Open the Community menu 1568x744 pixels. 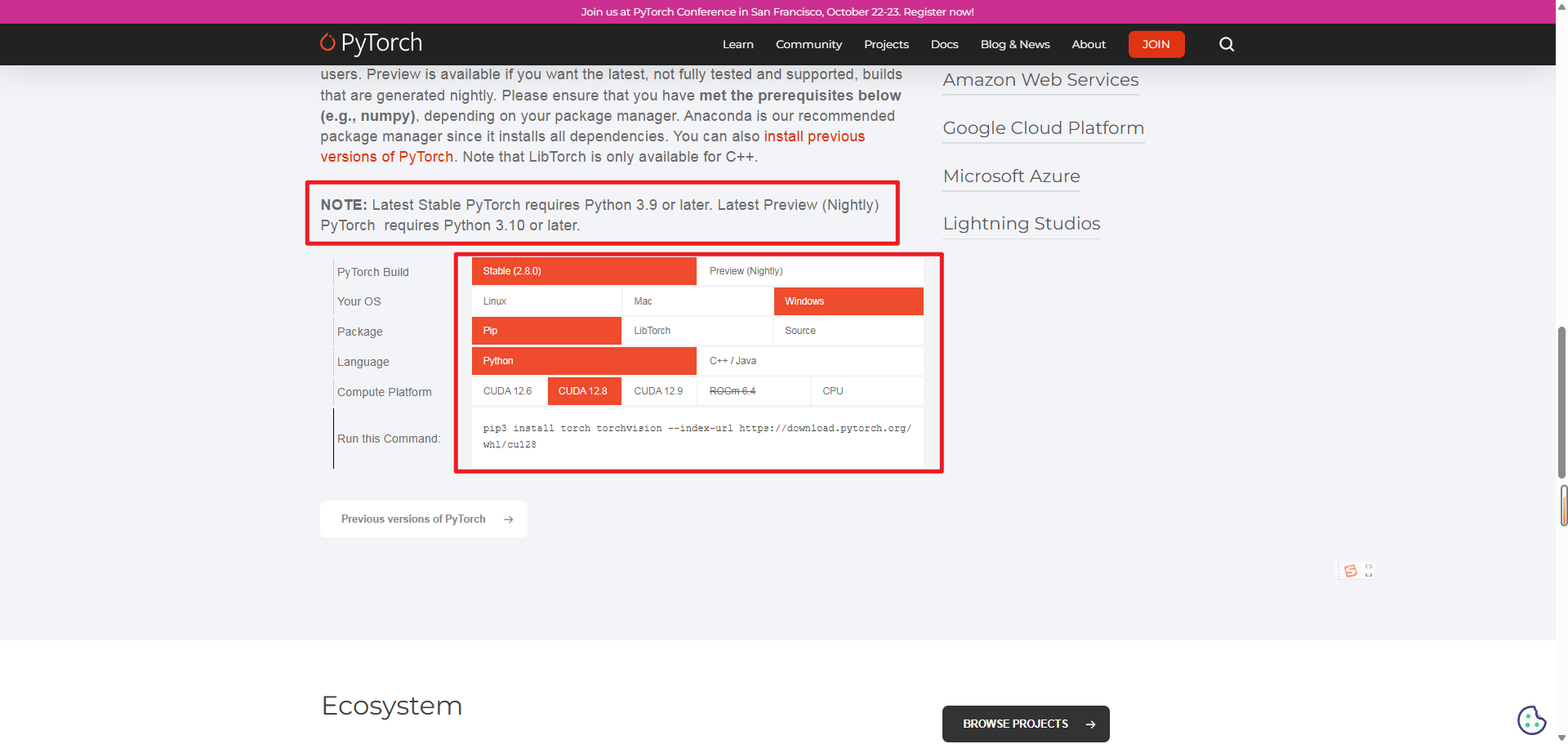point(808,44)
